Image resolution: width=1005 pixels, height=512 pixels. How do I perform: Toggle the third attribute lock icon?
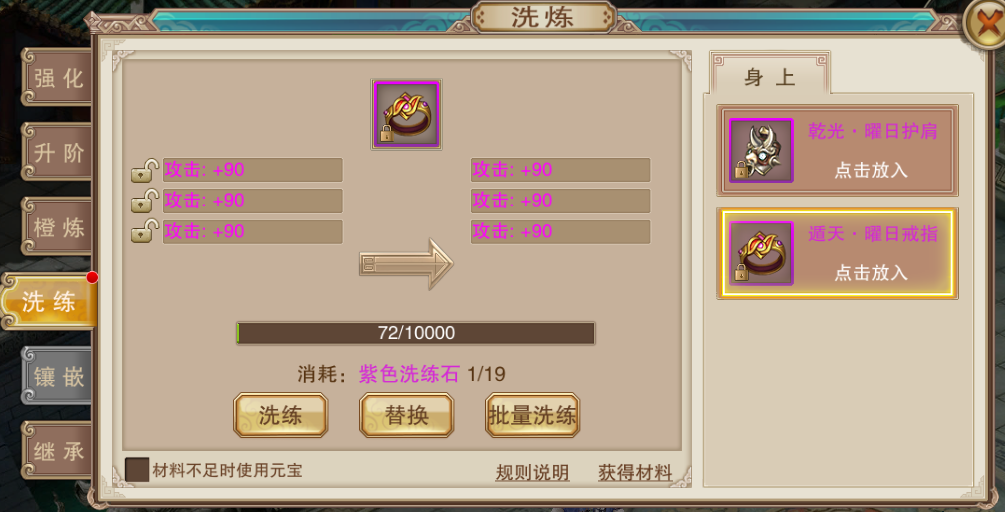[x=145, y=231]
